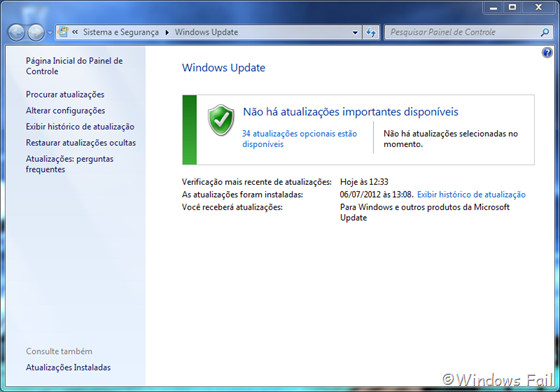
Task: Select Sistema e Segurança breadcrumb
Action: pyautogui.click(x=121, y=32)
